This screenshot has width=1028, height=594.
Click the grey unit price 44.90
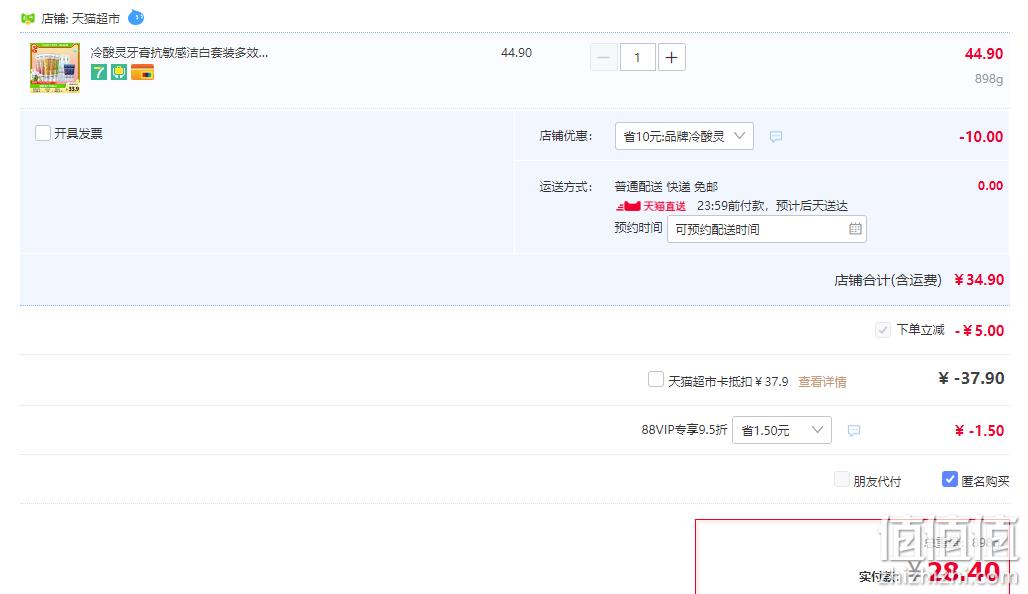click(517, 52)
